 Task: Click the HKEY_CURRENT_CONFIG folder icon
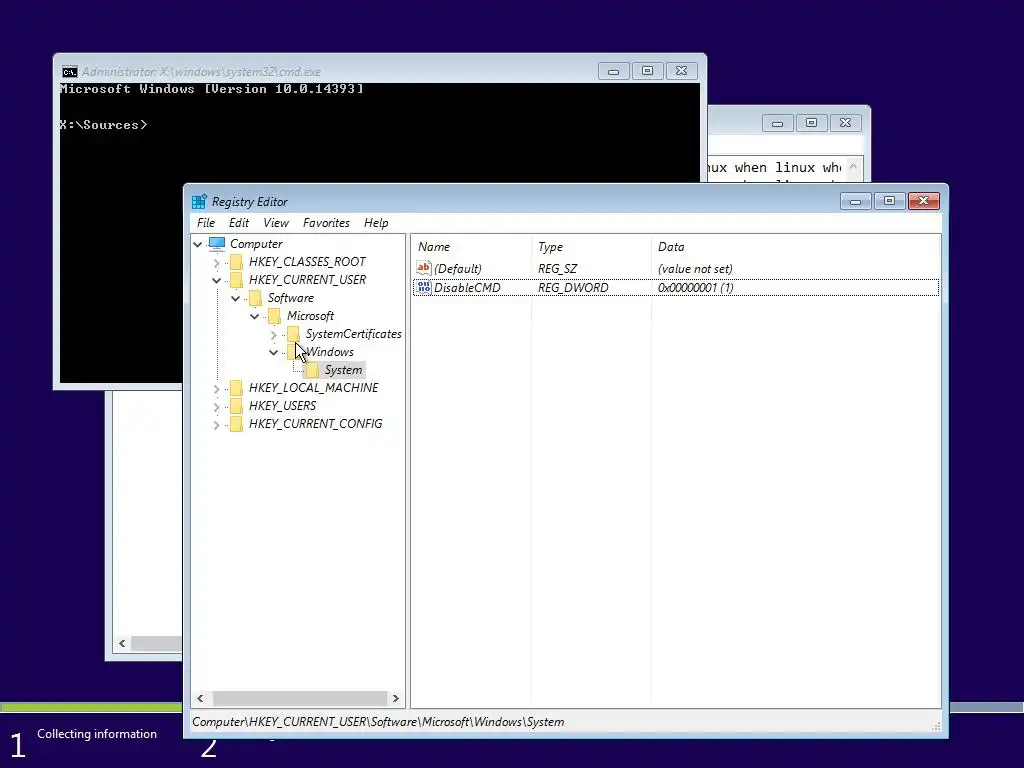236,424
